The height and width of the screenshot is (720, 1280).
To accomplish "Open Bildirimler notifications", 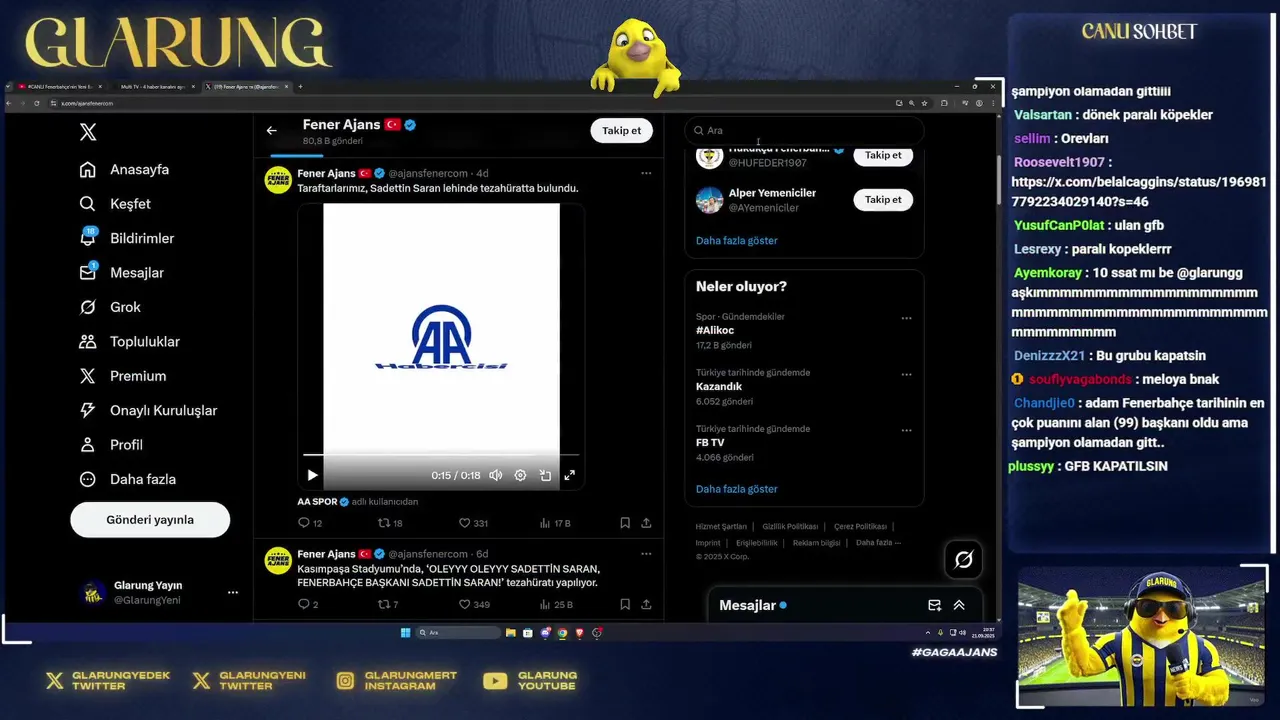I will pyautogui.click(x=127, y=238).
